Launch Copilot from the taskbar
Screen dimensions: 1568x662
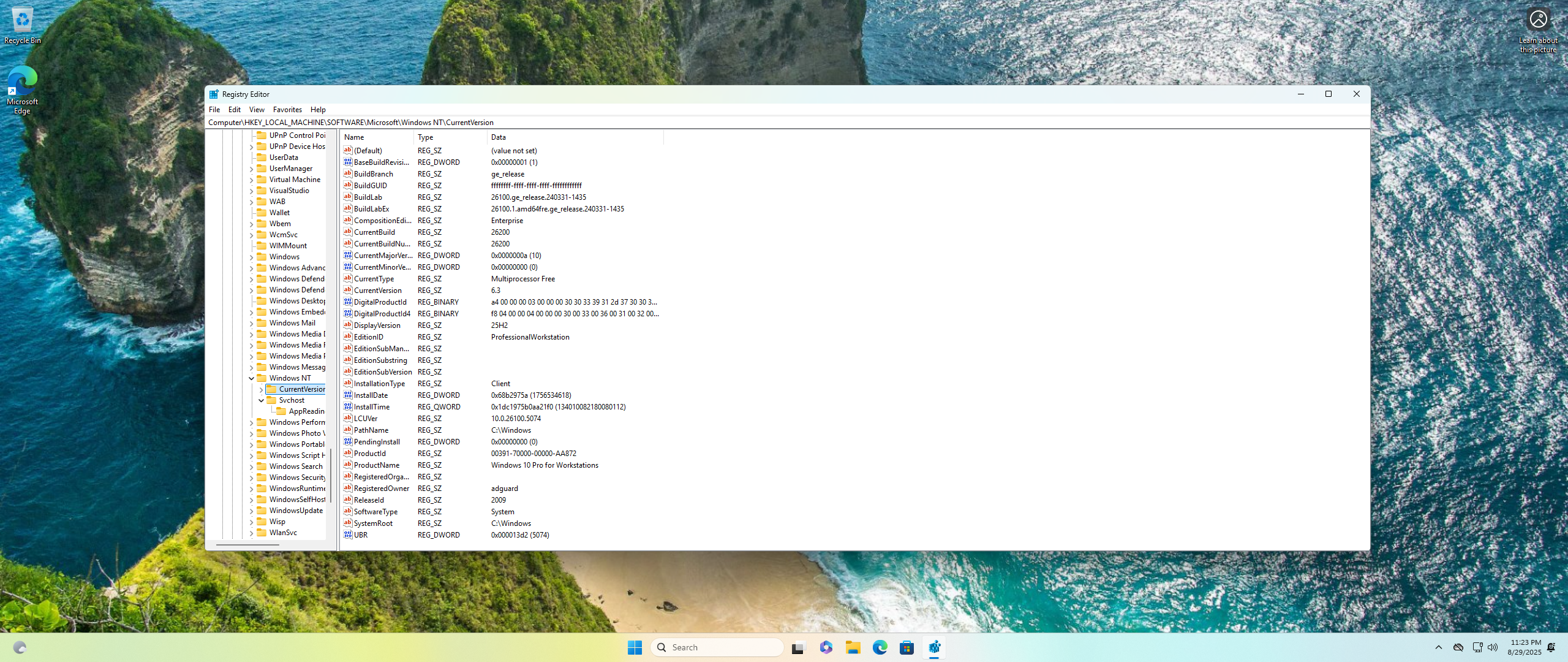[x=826, y=647]
